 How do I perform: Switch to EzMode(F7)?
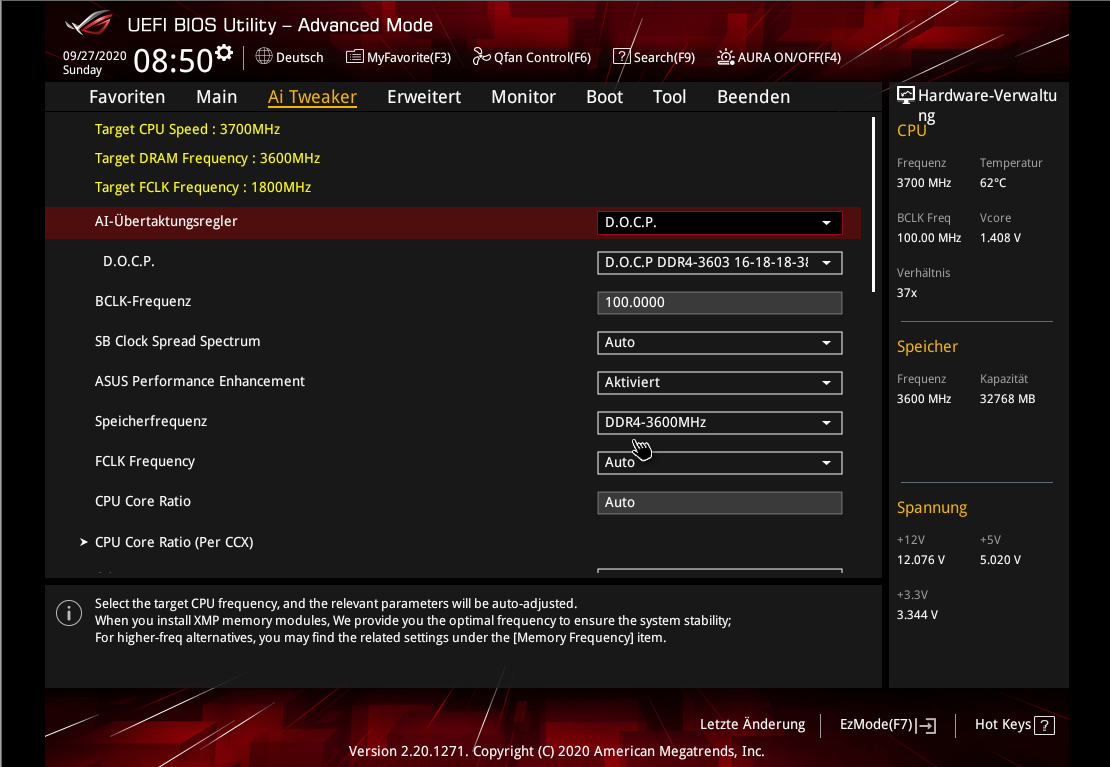888,725
